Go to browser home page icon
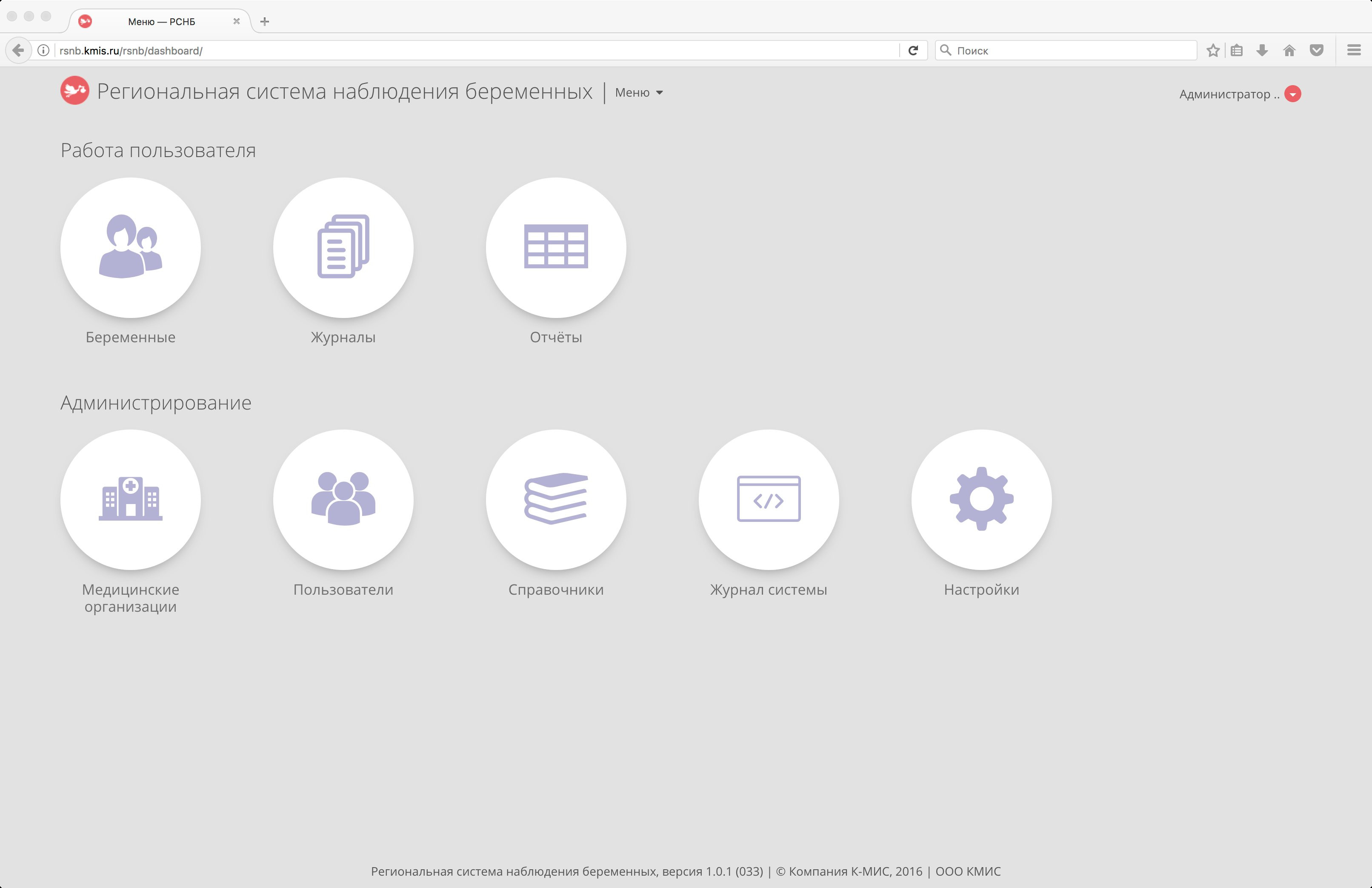The width and height of the screenshot is (1372, 888). [x=1289, y=50]
